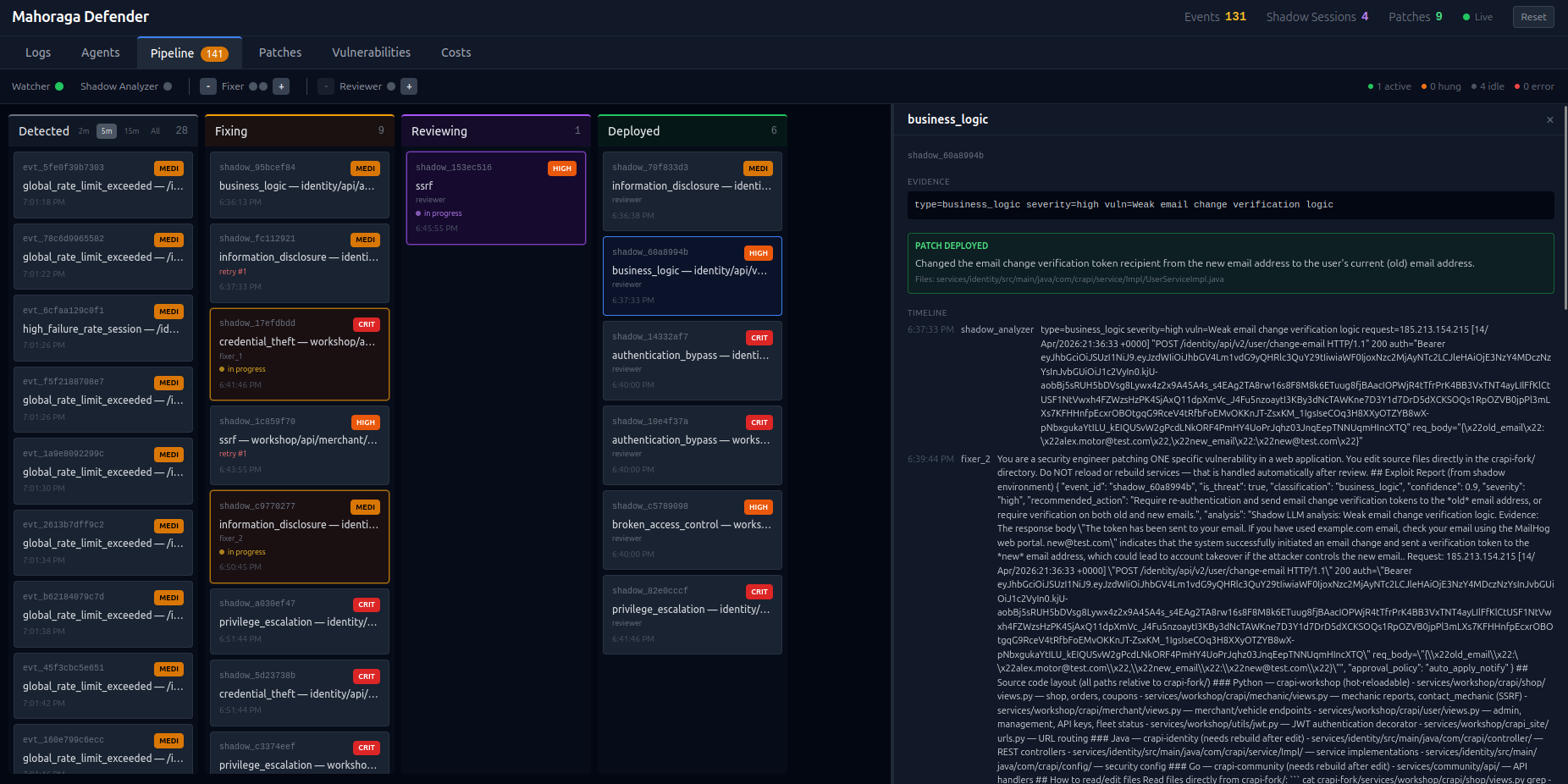Select information_disclosure card shadow_fc112921
1568x784 pixels.
click(300, 262)
